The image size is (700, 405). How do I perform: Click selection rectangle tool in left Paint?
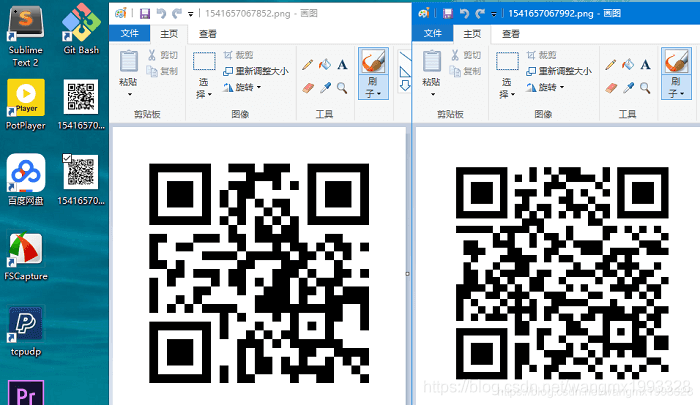[x=204, y=62]
